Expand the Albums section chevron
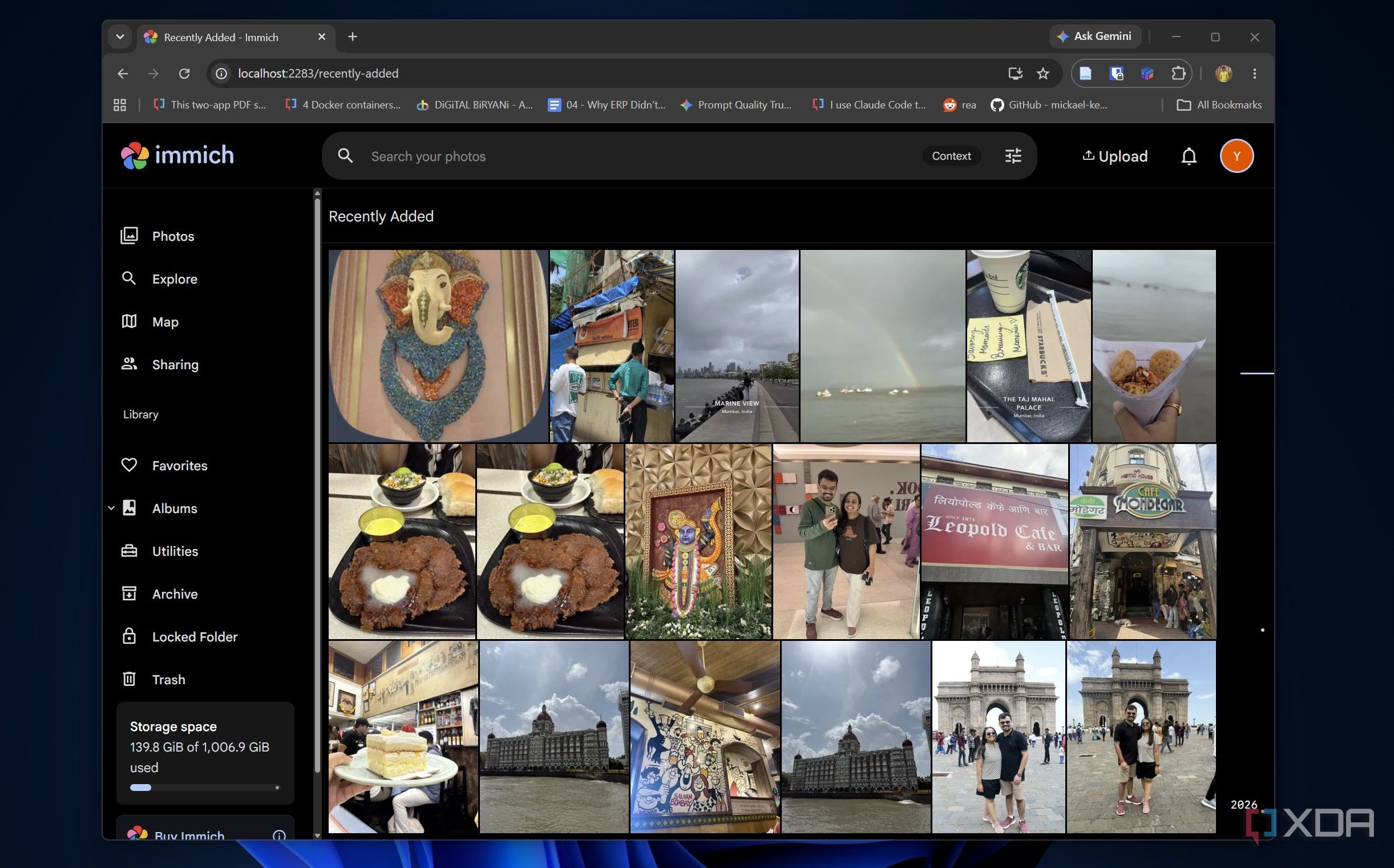Screen dimensions: 1394x868 coord(111,508)
